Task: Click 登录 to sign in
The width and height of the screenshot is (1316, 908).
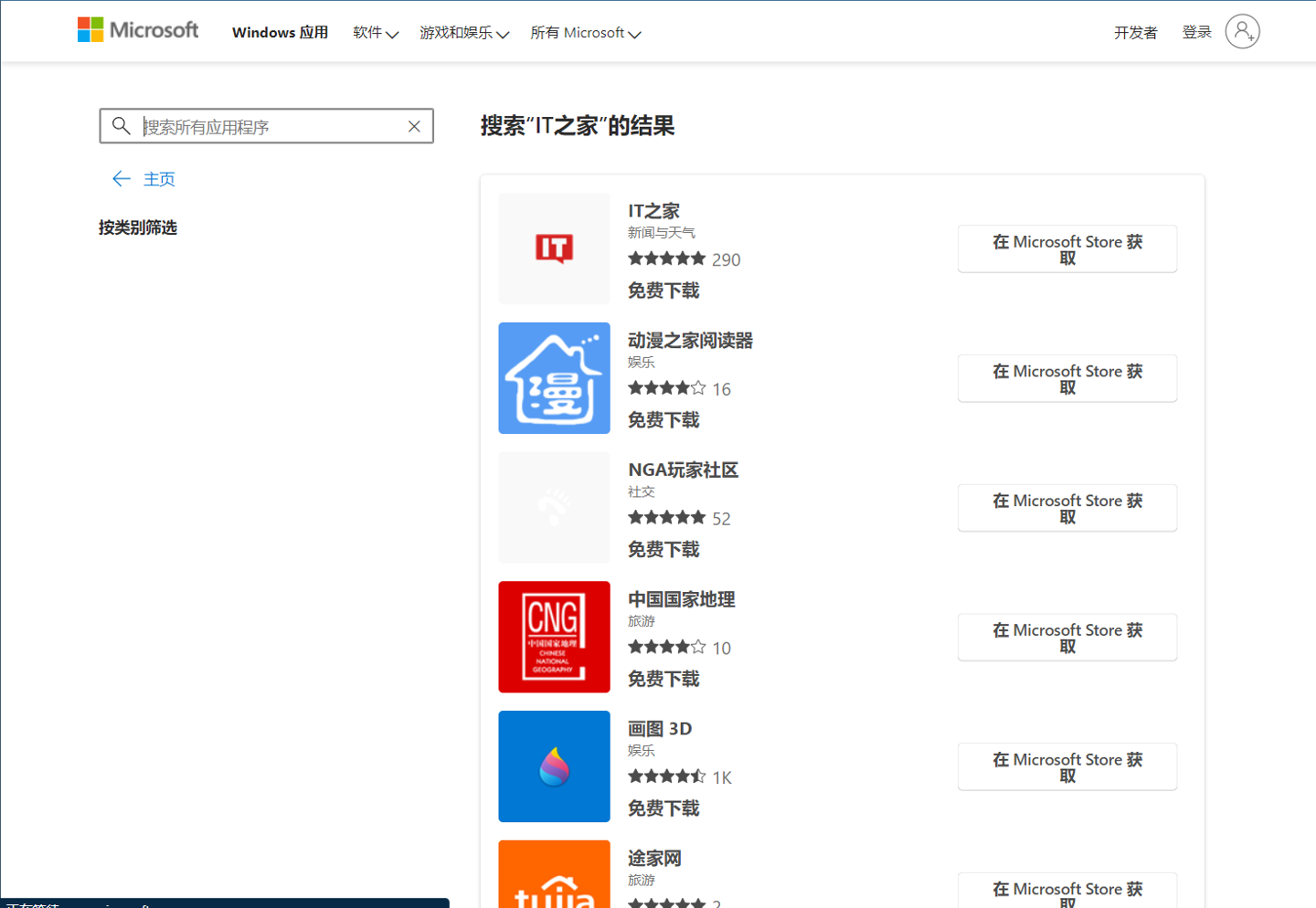Action: [1196, 33]
